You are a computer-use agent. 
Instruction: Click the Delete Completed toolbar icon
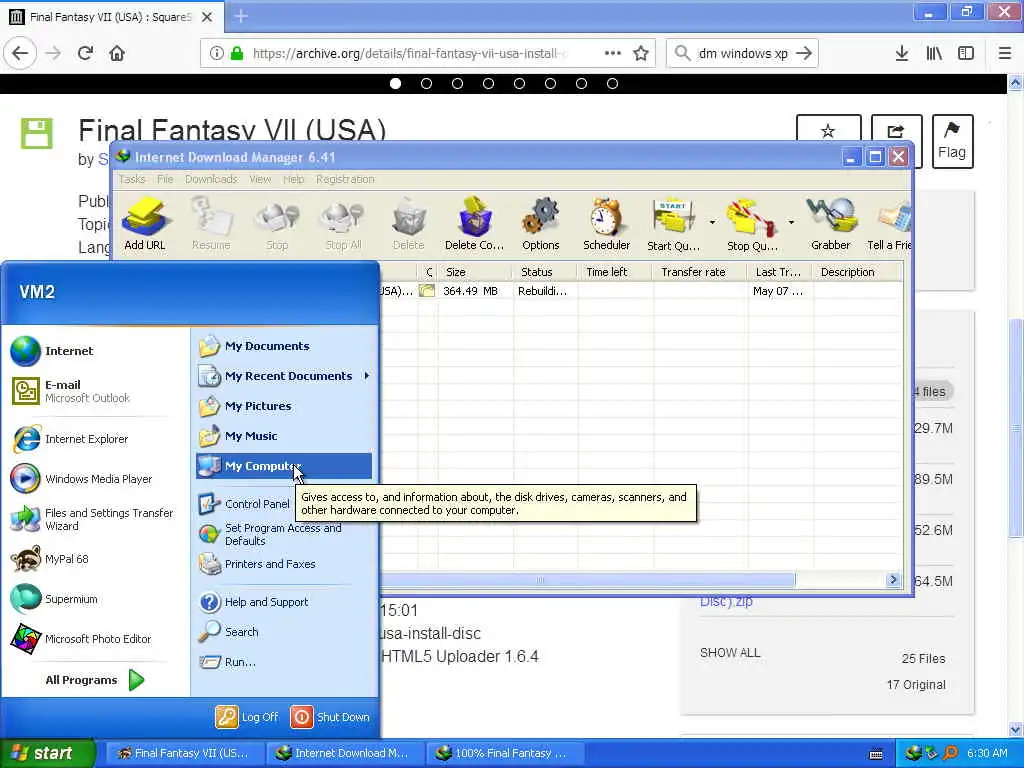[474, 224]
